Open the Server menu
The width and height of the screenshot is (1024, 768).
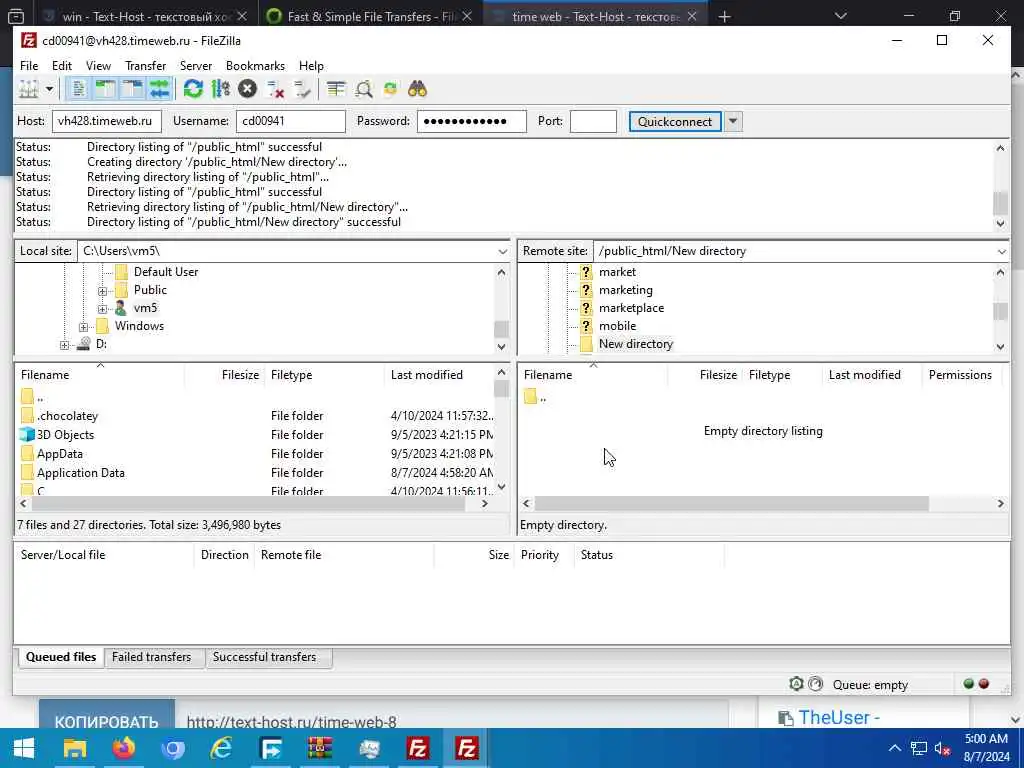[196, 65]
